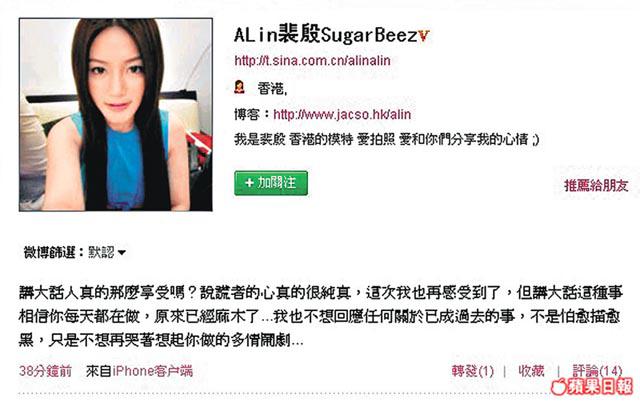Click the plus icon on 加關注
Image resolution: width=640 pixels, height=403 pixels.
tap(249, 183)
